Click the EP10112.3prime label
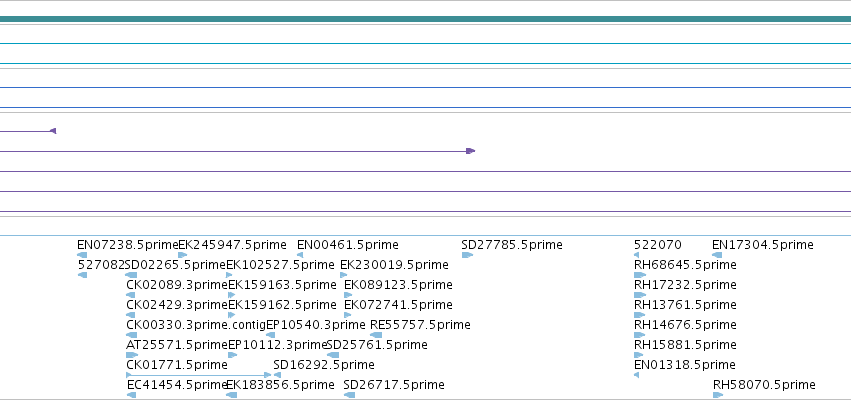This screenshot has height=400, width=851. coord(278,345)
